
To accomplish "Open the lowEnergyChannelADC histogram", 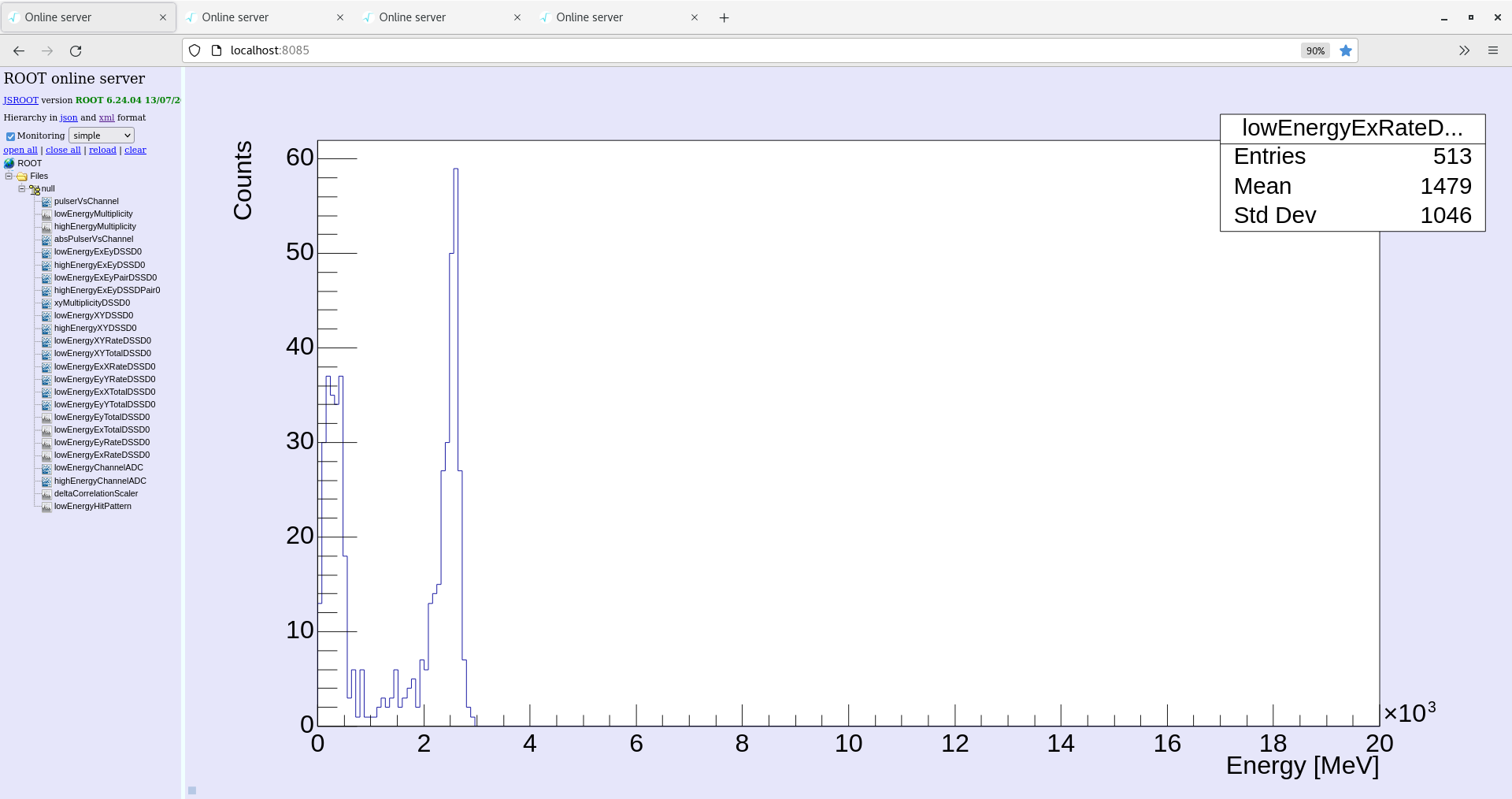I will click(x=98, y=468).
